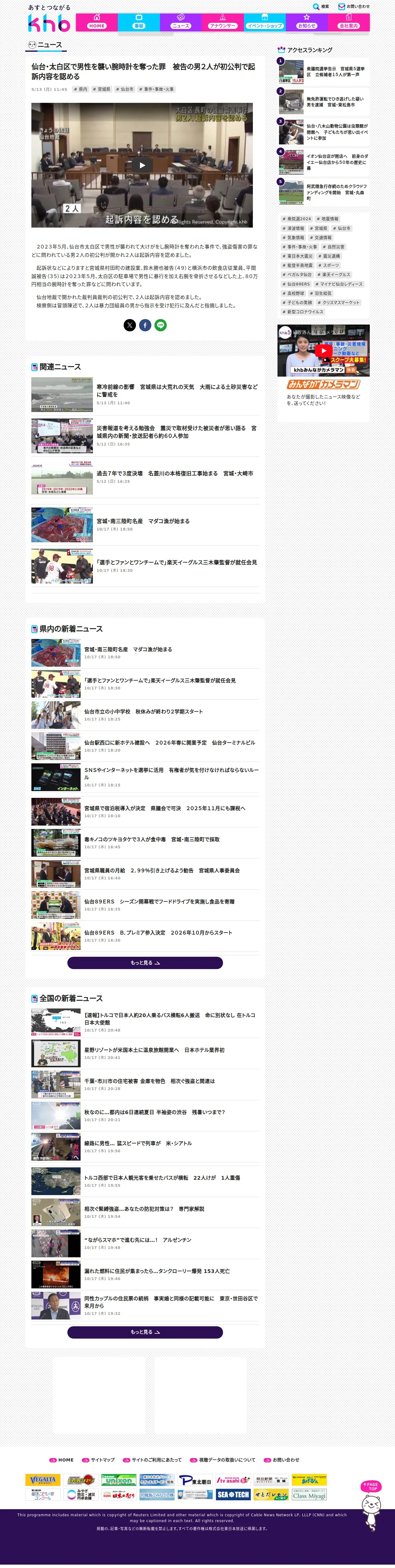Share the article on X

tap(130, 325)
